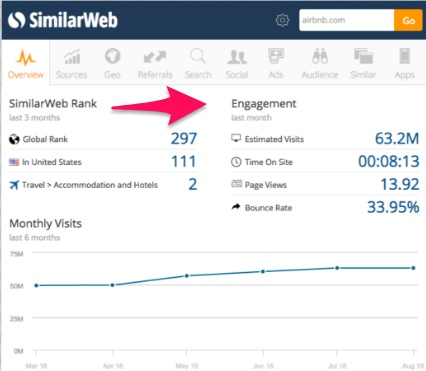Click the SimilarWeb logo
Screen dimensions: 426x371
pos(63,20)
